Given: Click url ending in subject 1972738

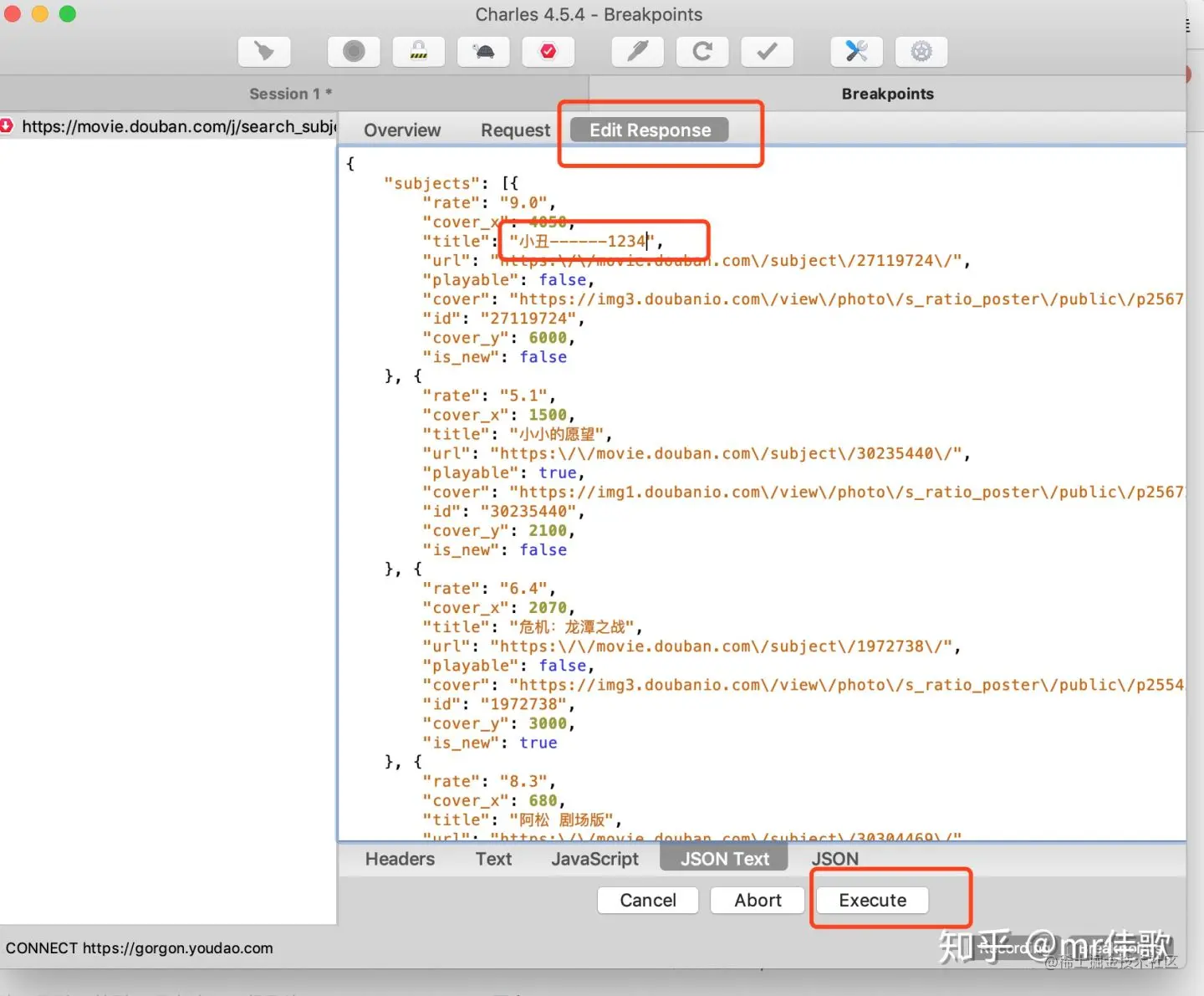Looking at the screenshot, I should tap(721, 646).
